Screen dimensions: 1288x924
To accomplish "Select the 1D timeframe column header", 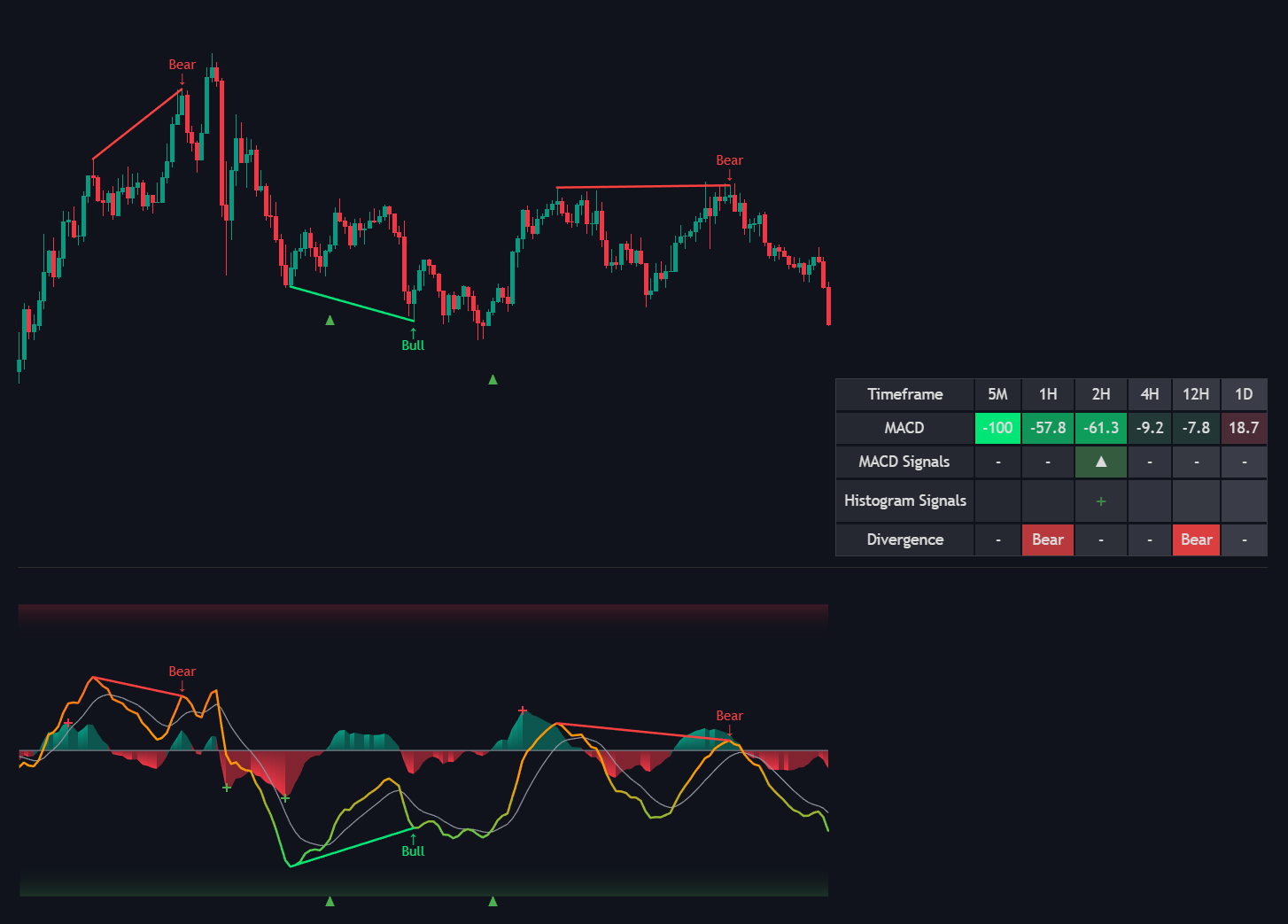I will pyautogui.click(x=1244, y=394).
